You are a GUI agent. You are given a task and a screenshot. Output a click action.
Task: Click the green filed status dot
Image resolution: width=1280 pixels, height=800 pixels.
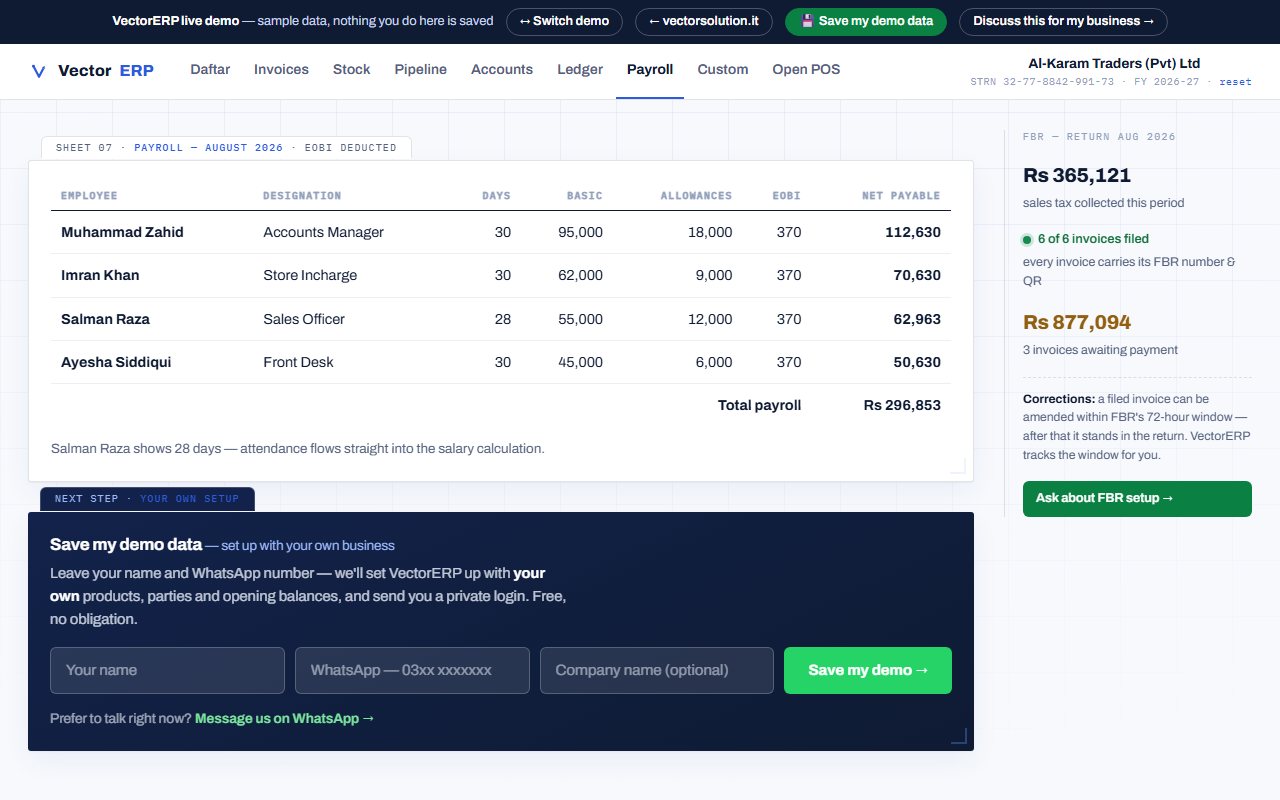click(x=1027, y=240)
